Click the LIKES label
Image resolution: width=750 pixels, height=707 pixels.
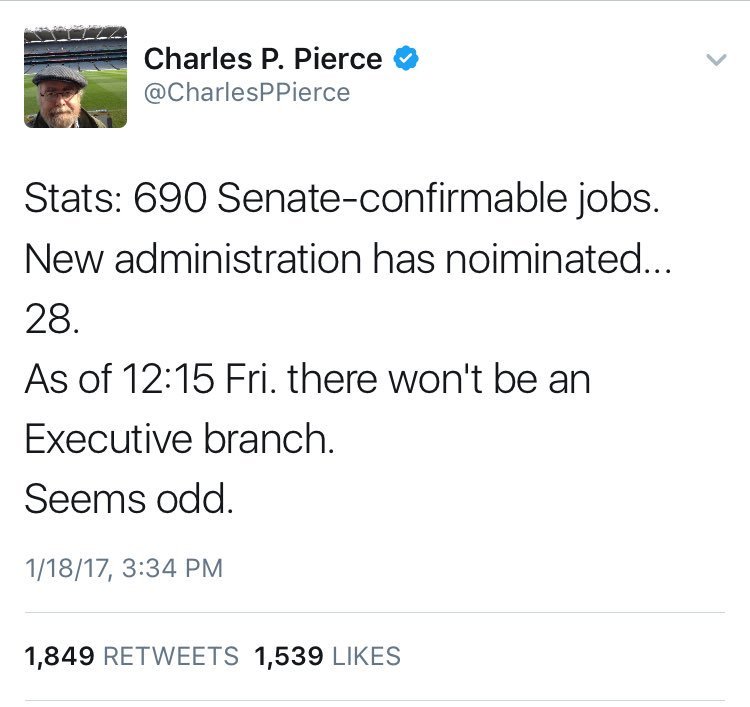tap(365, 656)
